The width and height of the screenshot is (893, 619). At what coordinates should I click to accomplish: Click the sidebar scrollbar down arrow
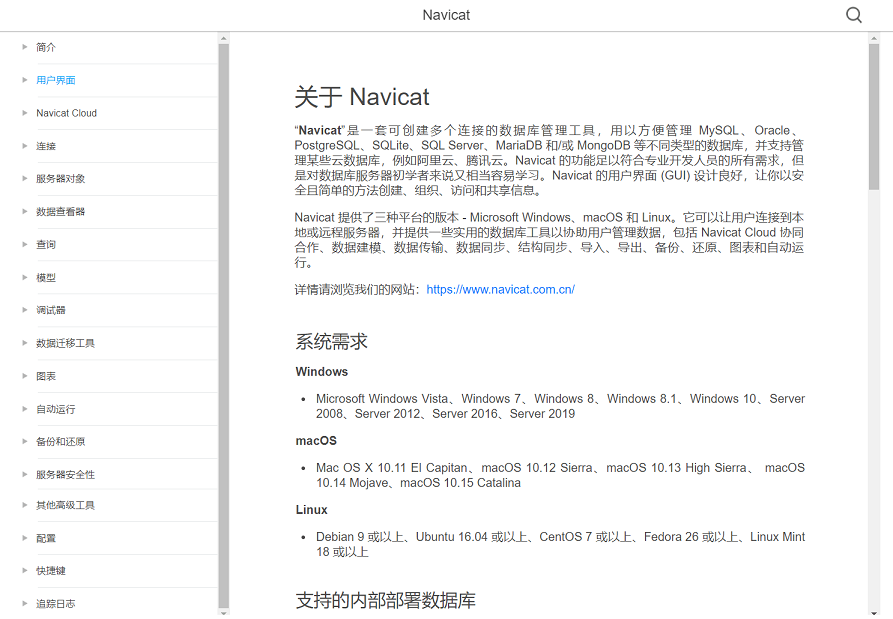click(x=224, y=613)
